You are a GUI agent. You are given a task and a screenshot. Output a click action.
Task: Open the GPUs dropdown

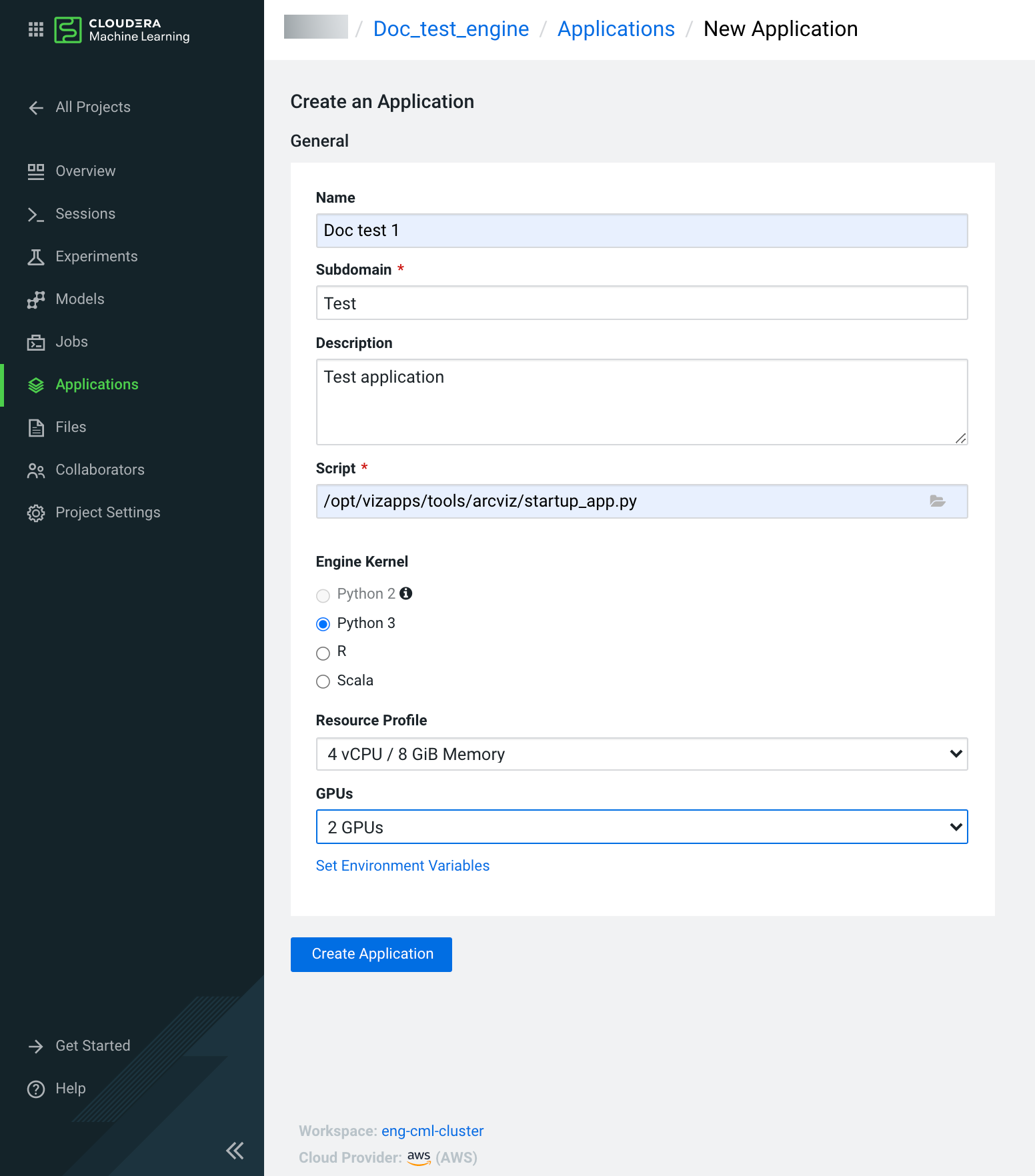tap(642, 827)
